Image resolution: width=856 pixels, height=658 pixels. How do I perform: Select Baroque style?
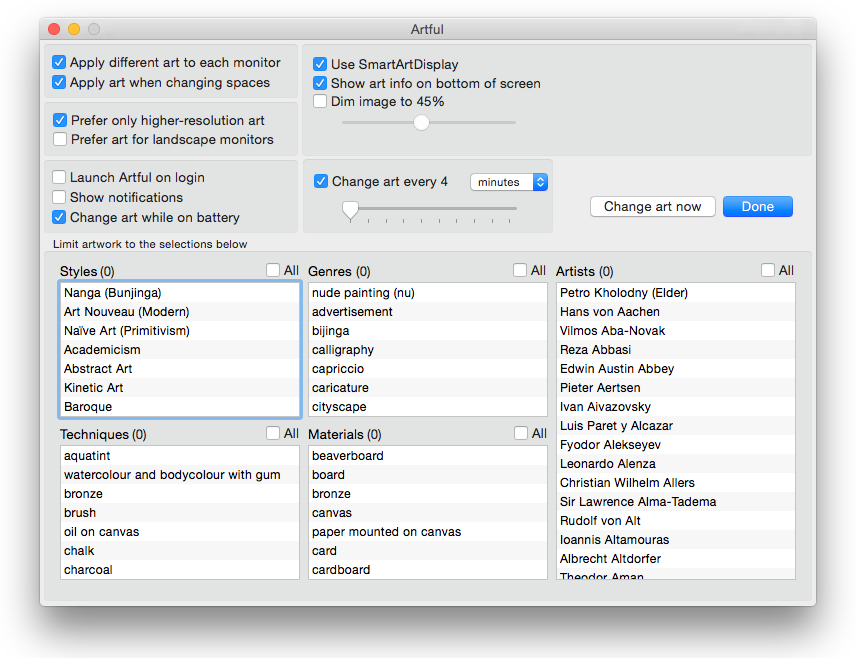click(x=180, y=407)
